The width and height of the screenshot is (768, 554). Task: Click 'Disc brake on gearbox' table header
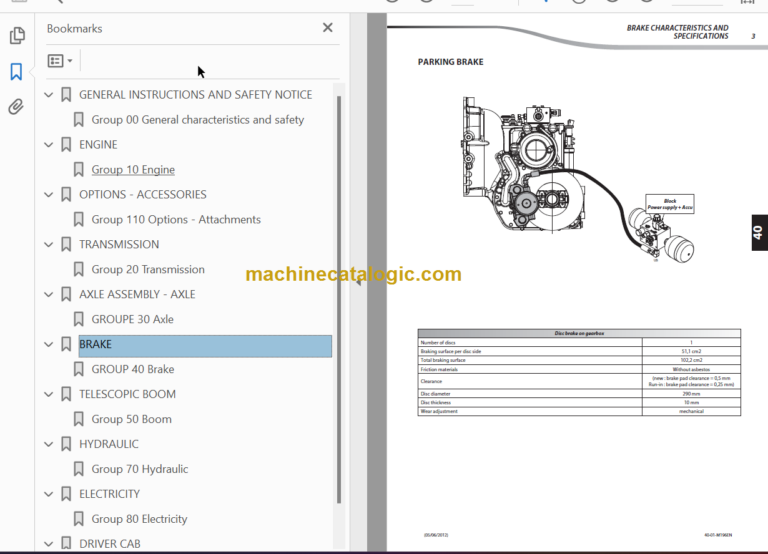579,333
